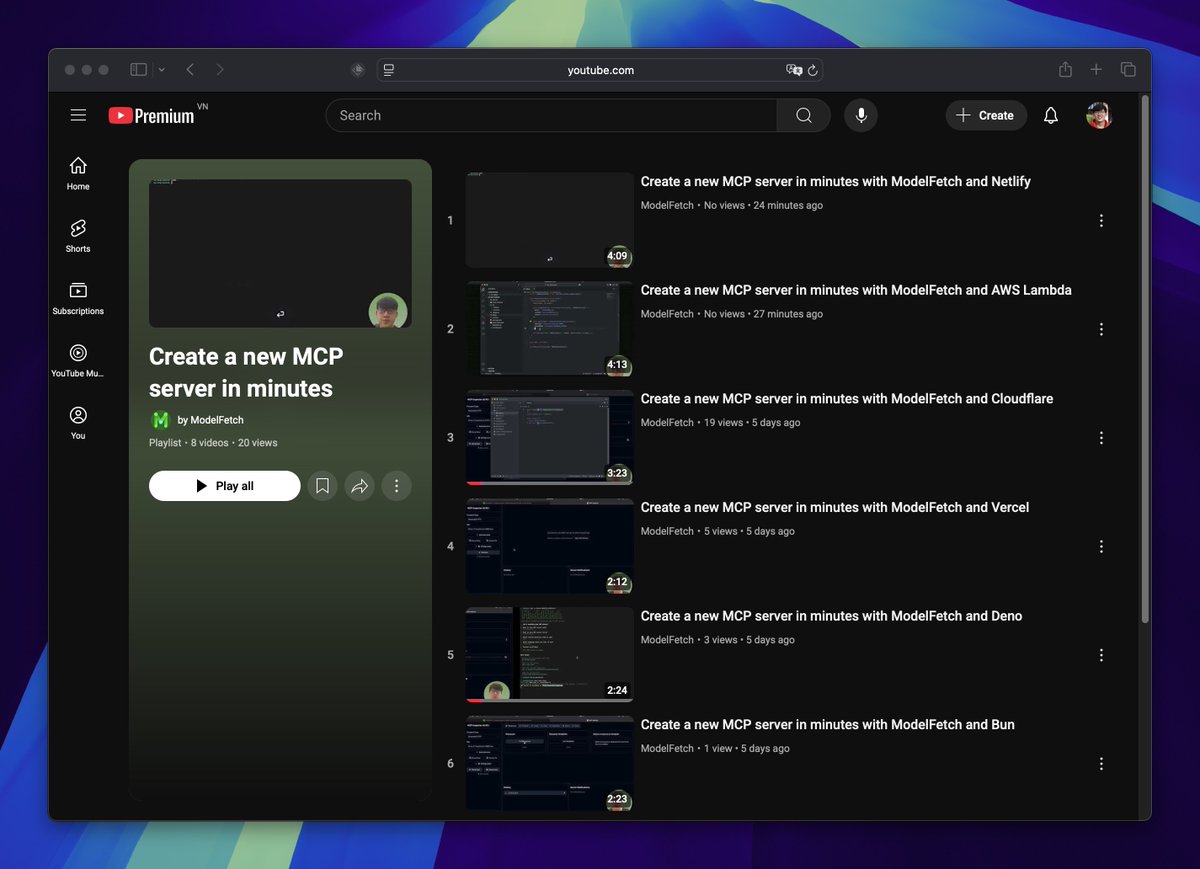Open the 4:09 Netlify video thumbnail
The image size is (1200, 869).
coord(549,220)
